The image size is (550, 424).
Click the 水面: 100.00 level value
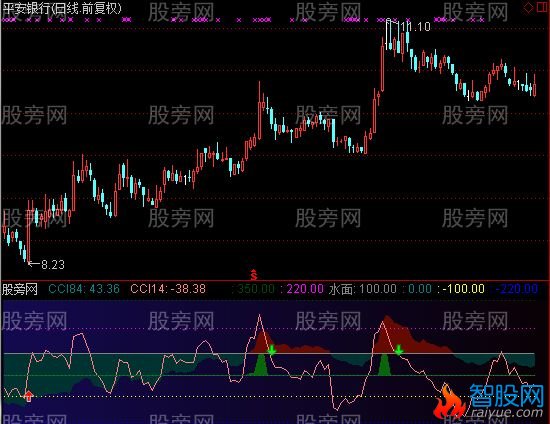[363, 289]
